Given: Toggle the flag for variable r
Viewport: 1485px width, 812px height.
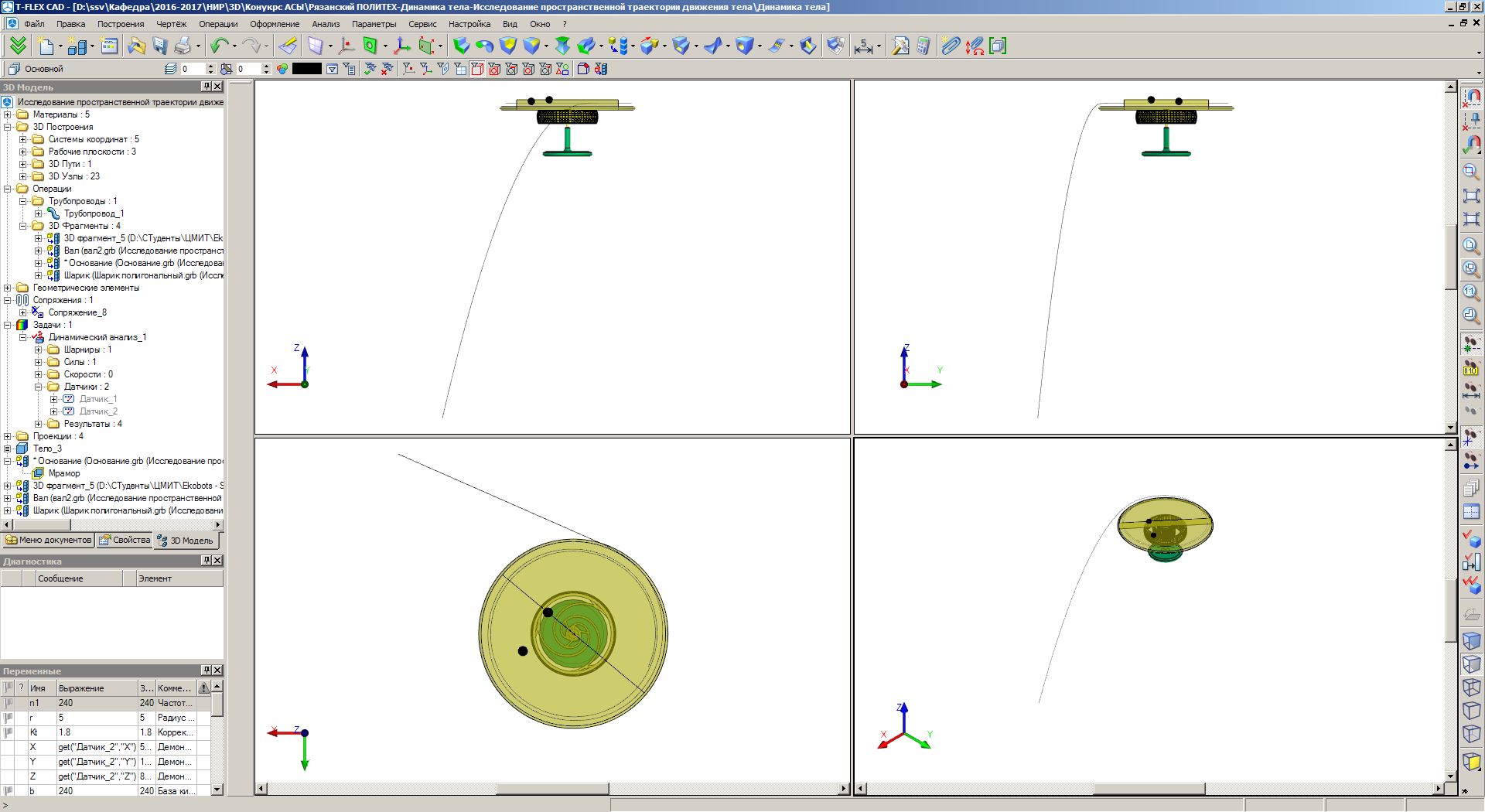Looking at the screenshot, I should pyautogui.click(x=9, y=718).
